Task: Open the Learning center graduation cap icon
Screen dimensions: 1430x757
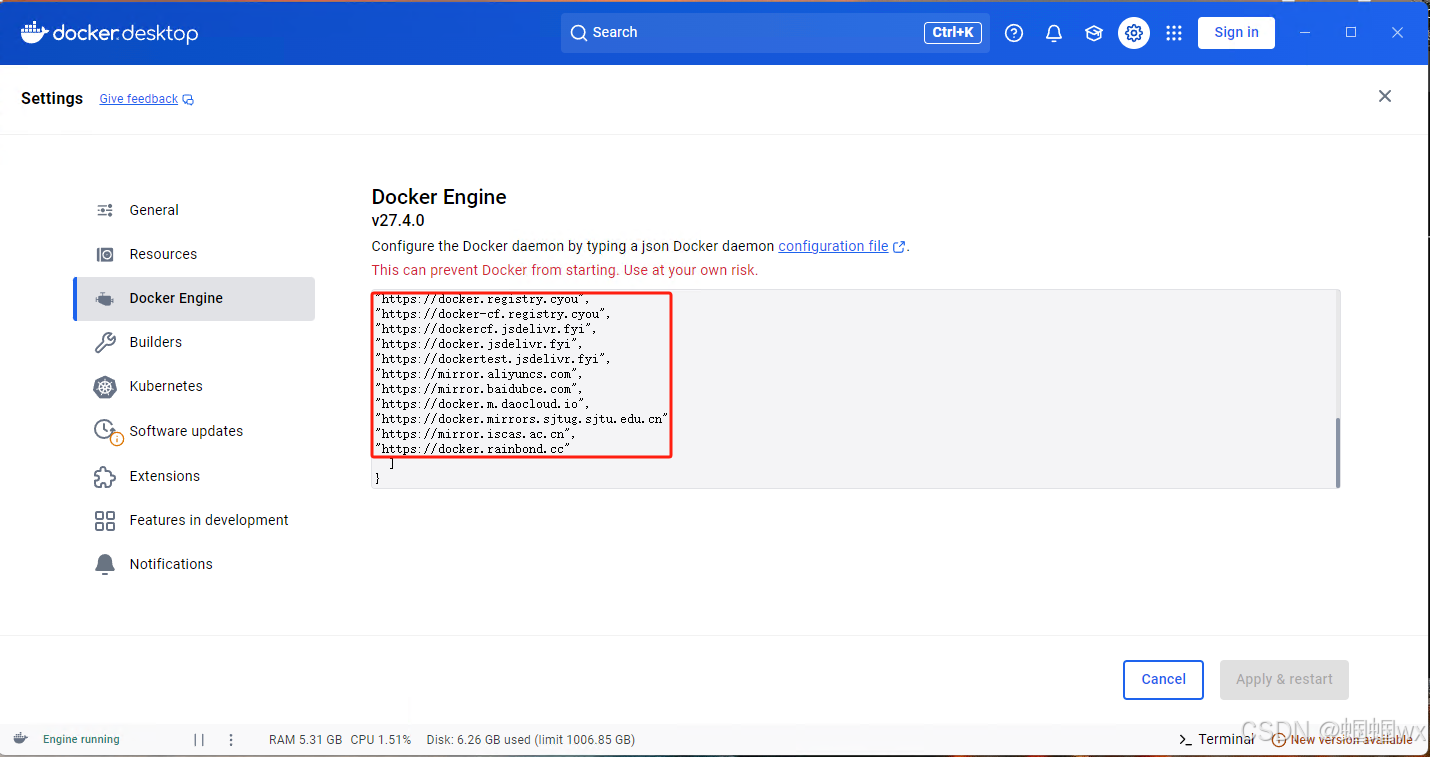Action: coord(1094,33)
